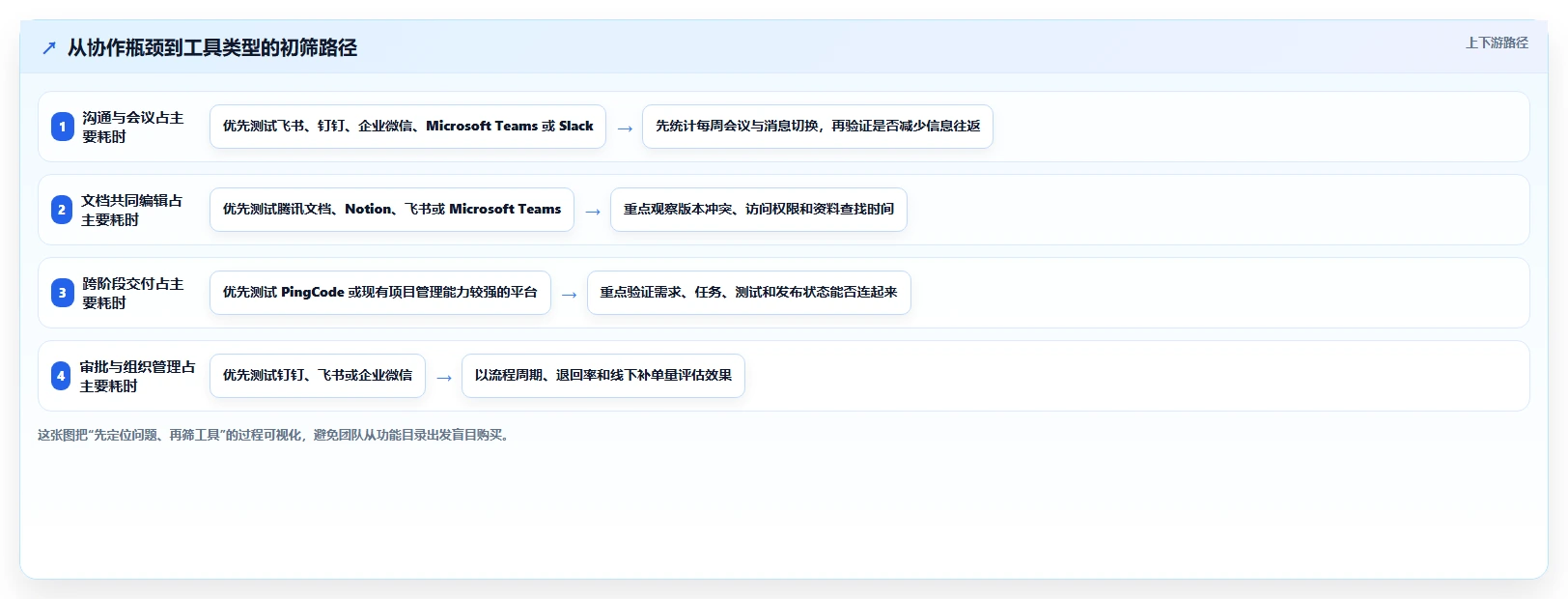Click the diagonal arrow icon beside the title
This screenshot has width=1568, height=599.
[x=49, y=48]
